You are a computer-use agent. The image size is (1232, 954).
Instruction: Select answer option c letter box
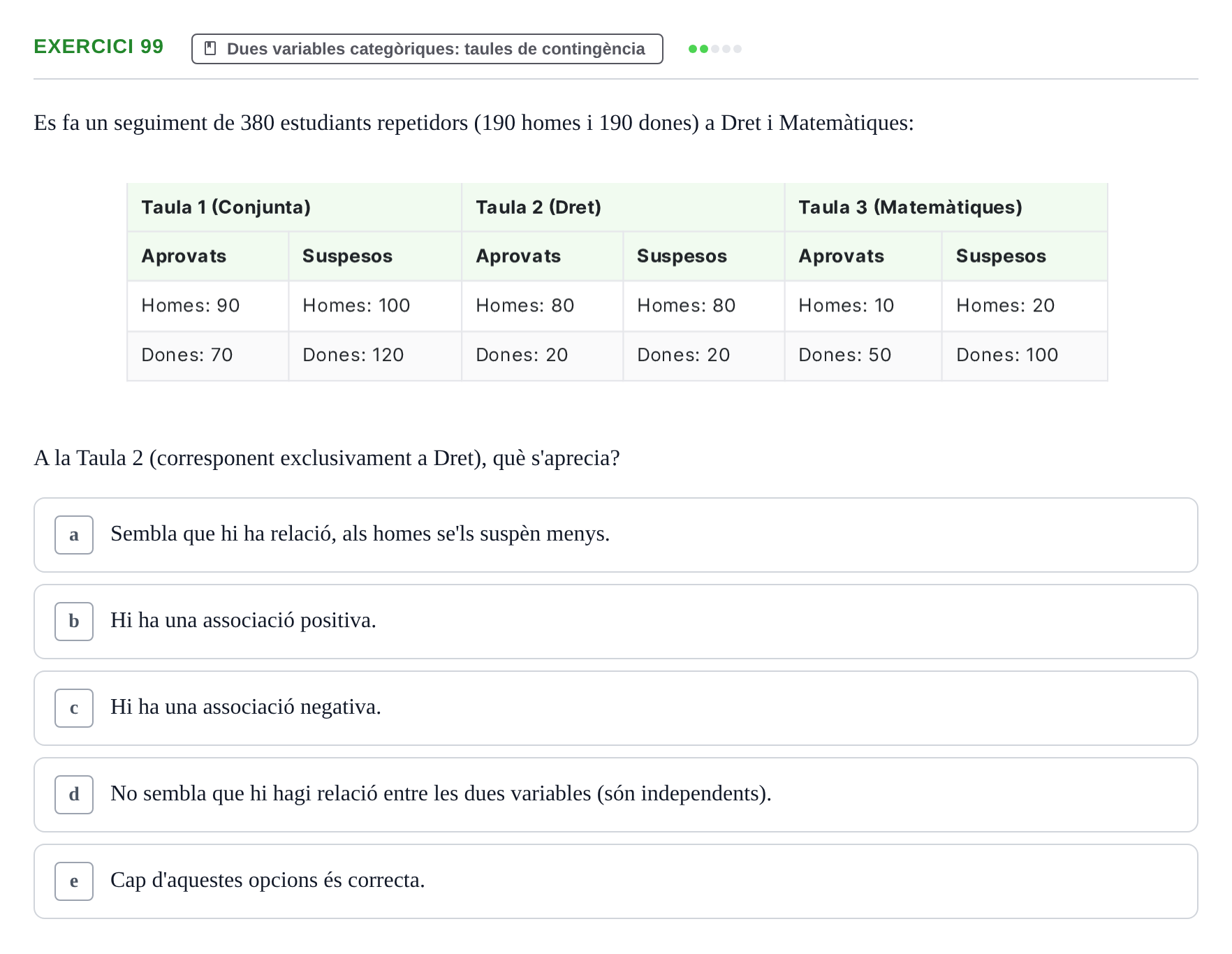(74, 708)
